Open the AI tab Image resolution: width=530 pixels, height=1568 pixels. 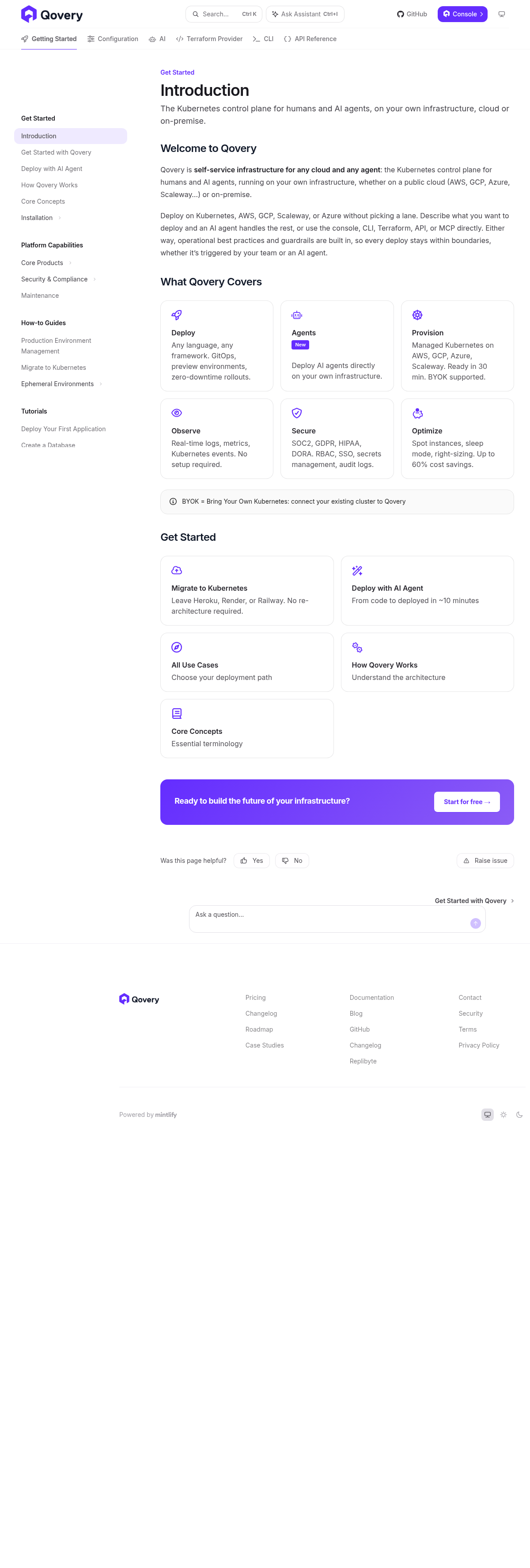point(157,39)
